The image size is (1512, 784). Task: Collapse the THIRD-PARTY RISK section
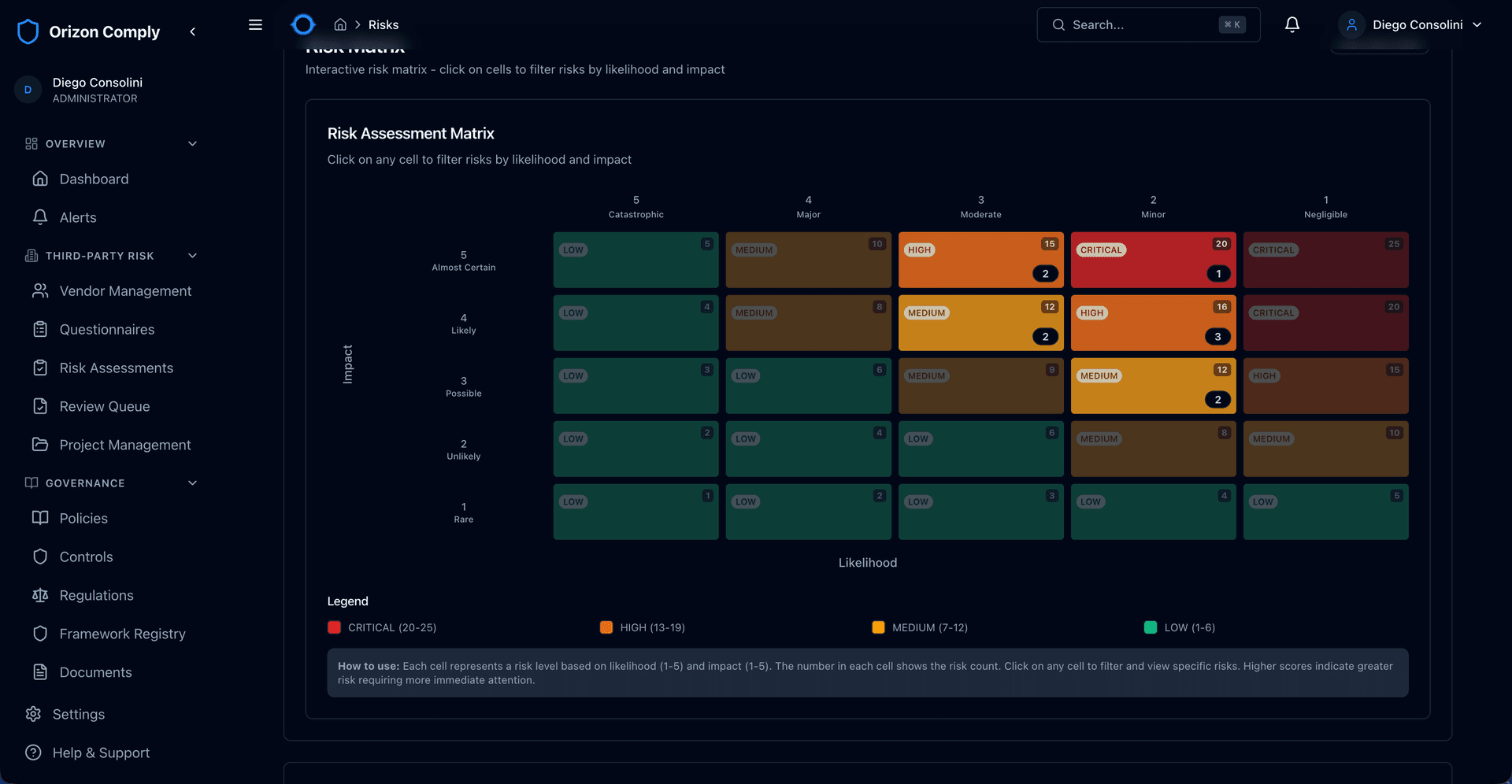coord(192,255)
